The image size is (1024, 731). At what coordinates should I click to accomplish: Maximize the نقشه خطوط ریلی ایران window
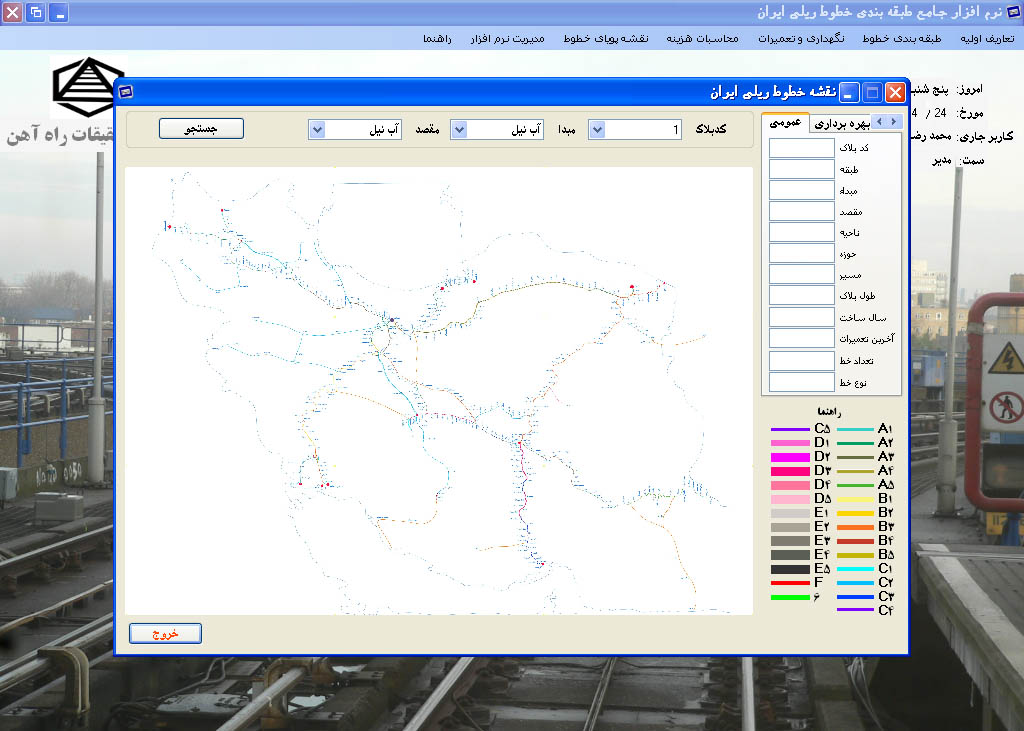(x=872, y=93)
